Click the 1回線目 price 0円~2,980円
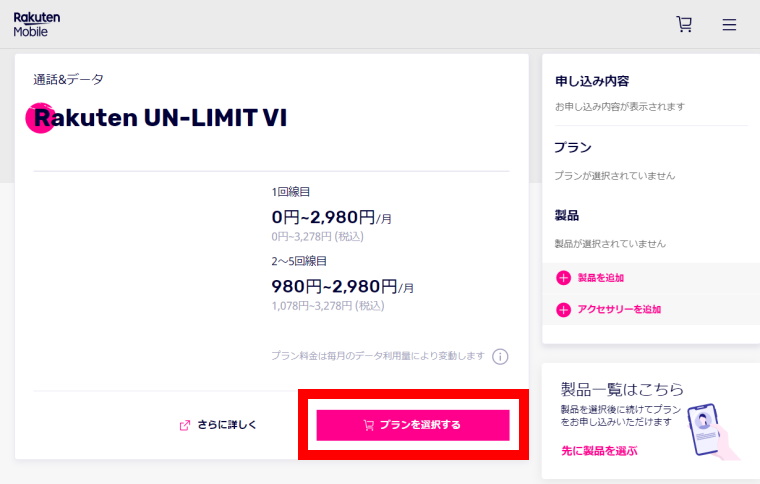Image resolution: width=760 pixels, height=484 pixels. 323,217
